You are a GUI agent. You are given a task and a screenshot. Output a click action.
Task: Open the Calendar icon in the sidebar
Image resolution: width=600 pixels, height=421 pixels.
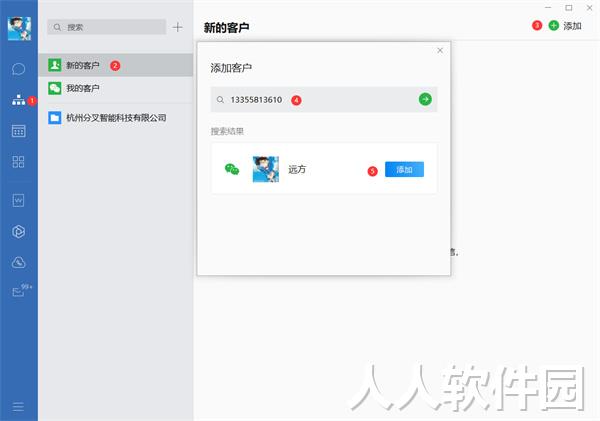tap(18, 131)
